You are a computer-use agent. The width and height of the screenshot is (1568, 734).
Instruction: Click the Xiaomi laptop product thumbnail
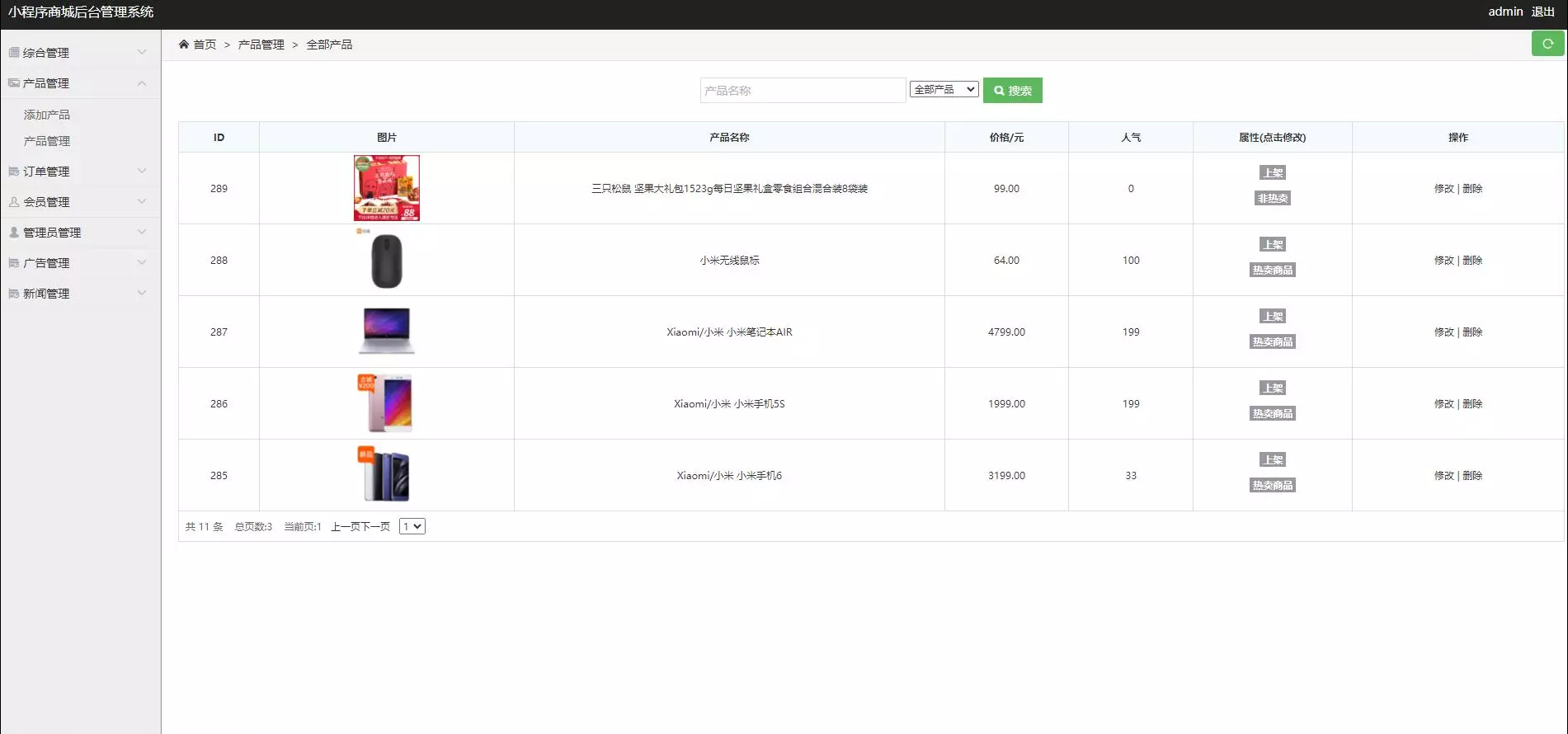[x=387, y=332]
